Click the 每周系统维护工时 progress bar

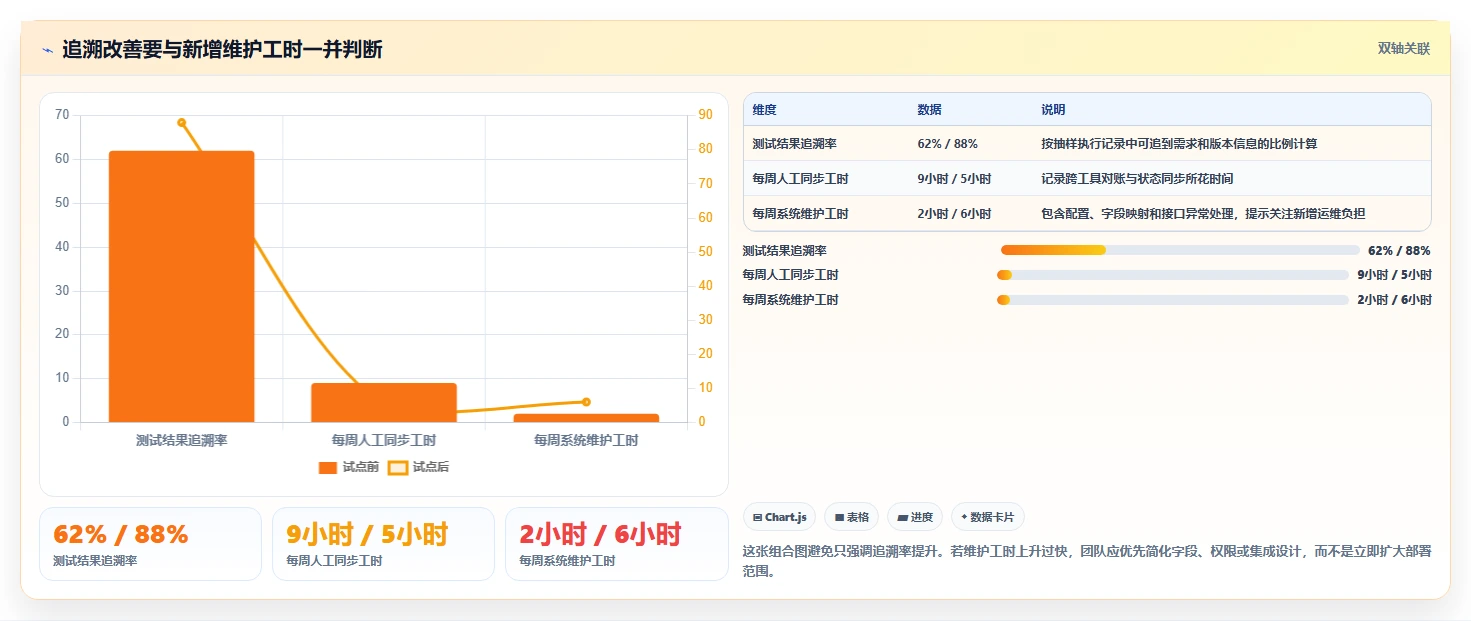[x=1173, y=300]
